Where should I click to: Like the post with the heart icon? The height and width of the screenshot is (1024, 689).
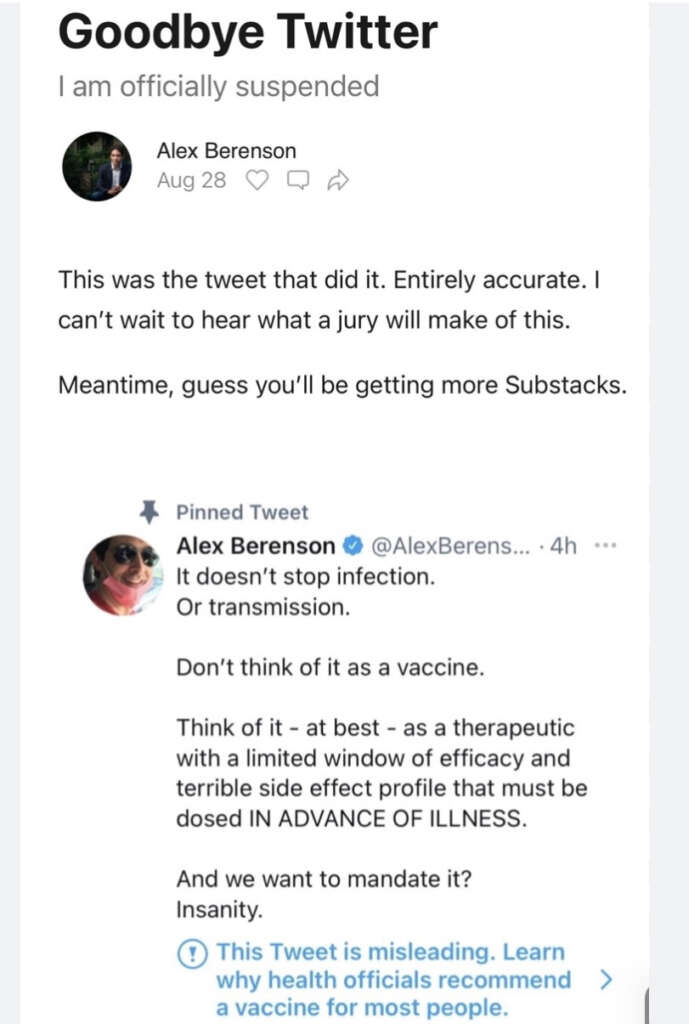coord(258,181)
